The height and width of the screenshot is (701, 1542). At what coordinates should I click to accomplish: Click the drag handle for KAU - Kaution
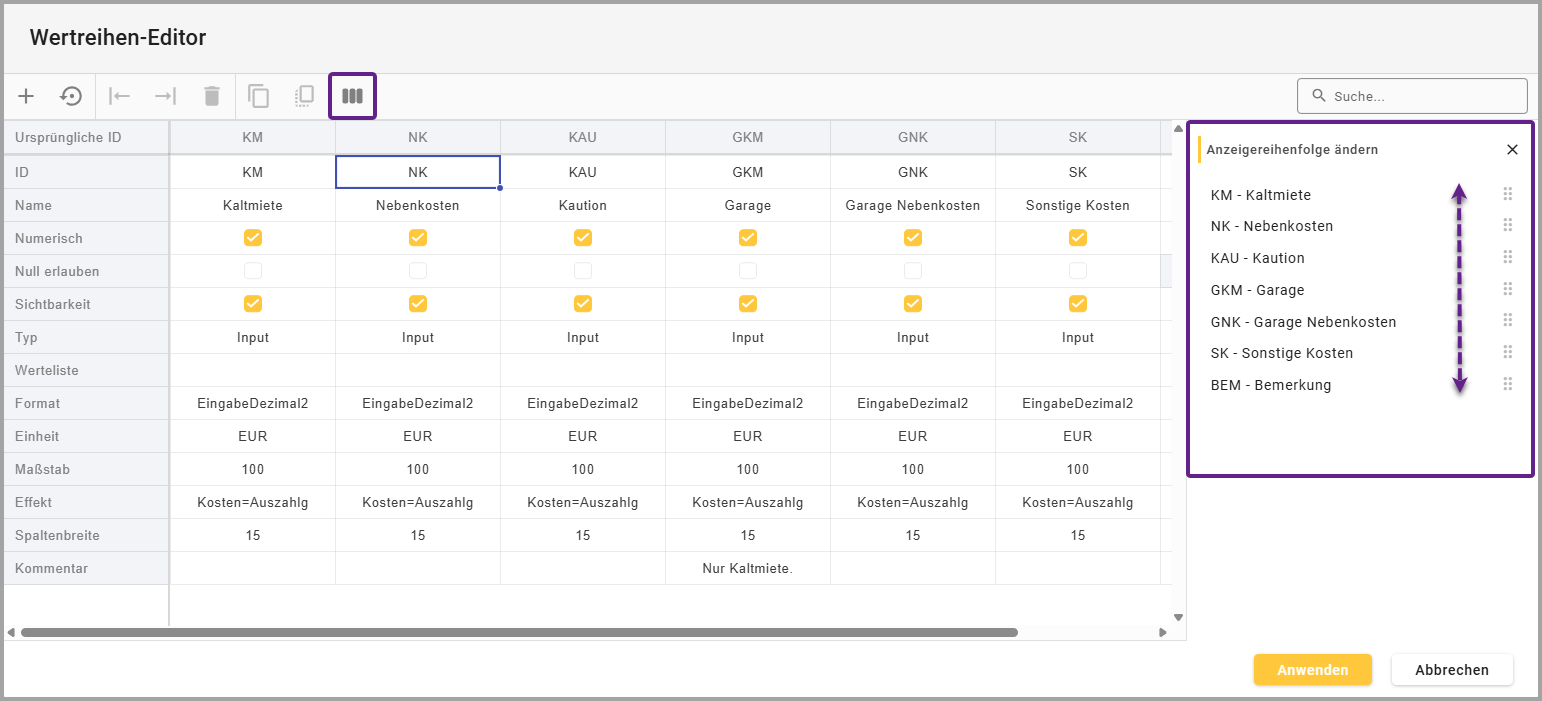point(1508,257)
